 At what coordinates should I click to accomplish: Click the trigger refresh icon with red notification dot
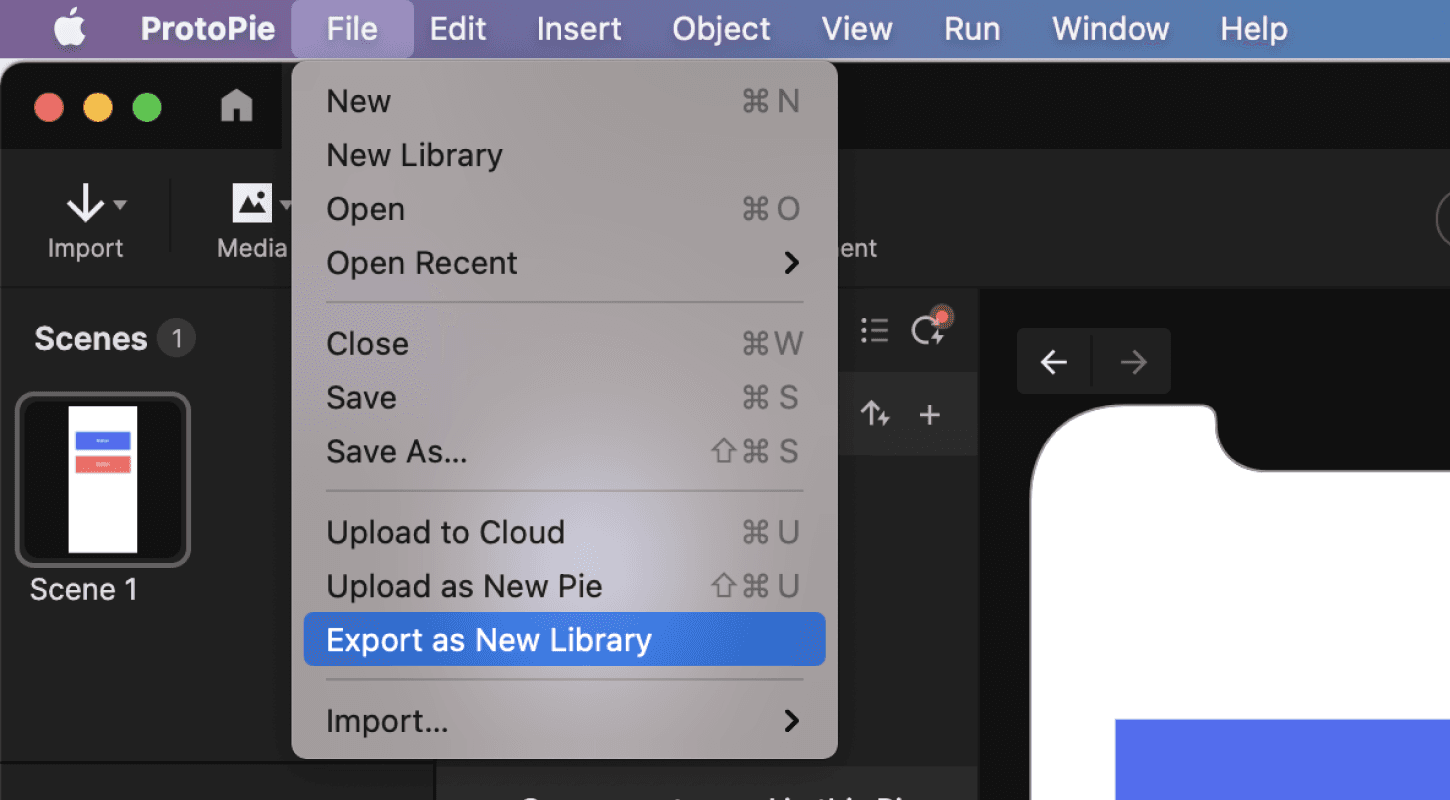click(x=930, y=330)
